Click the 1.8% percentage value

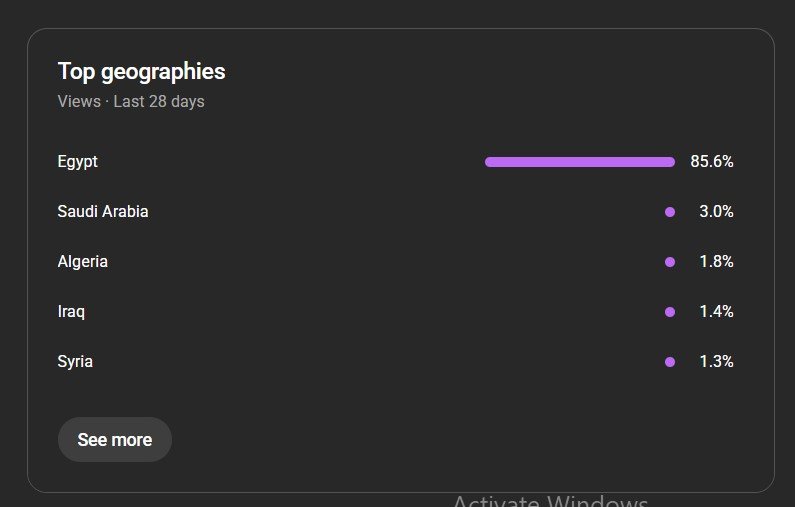[x=716, y=262]
